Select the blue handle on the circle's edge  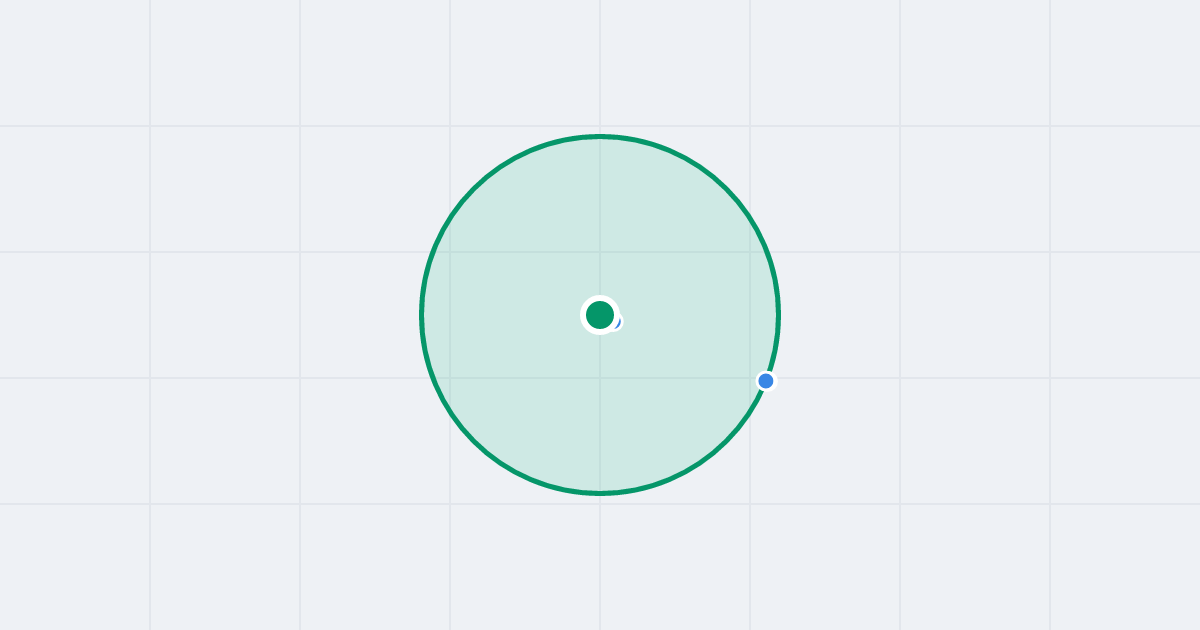766,381
